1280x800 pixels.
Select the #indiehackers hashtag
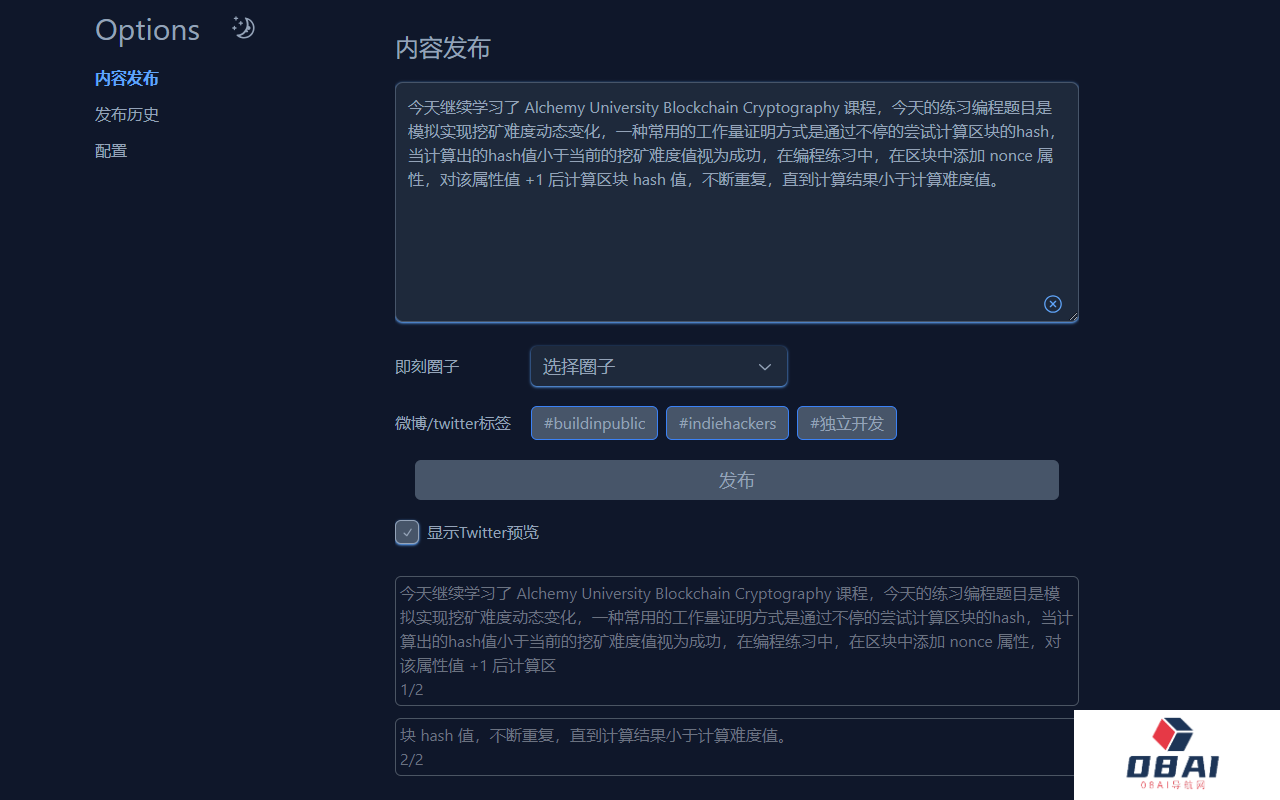(727, 422)
